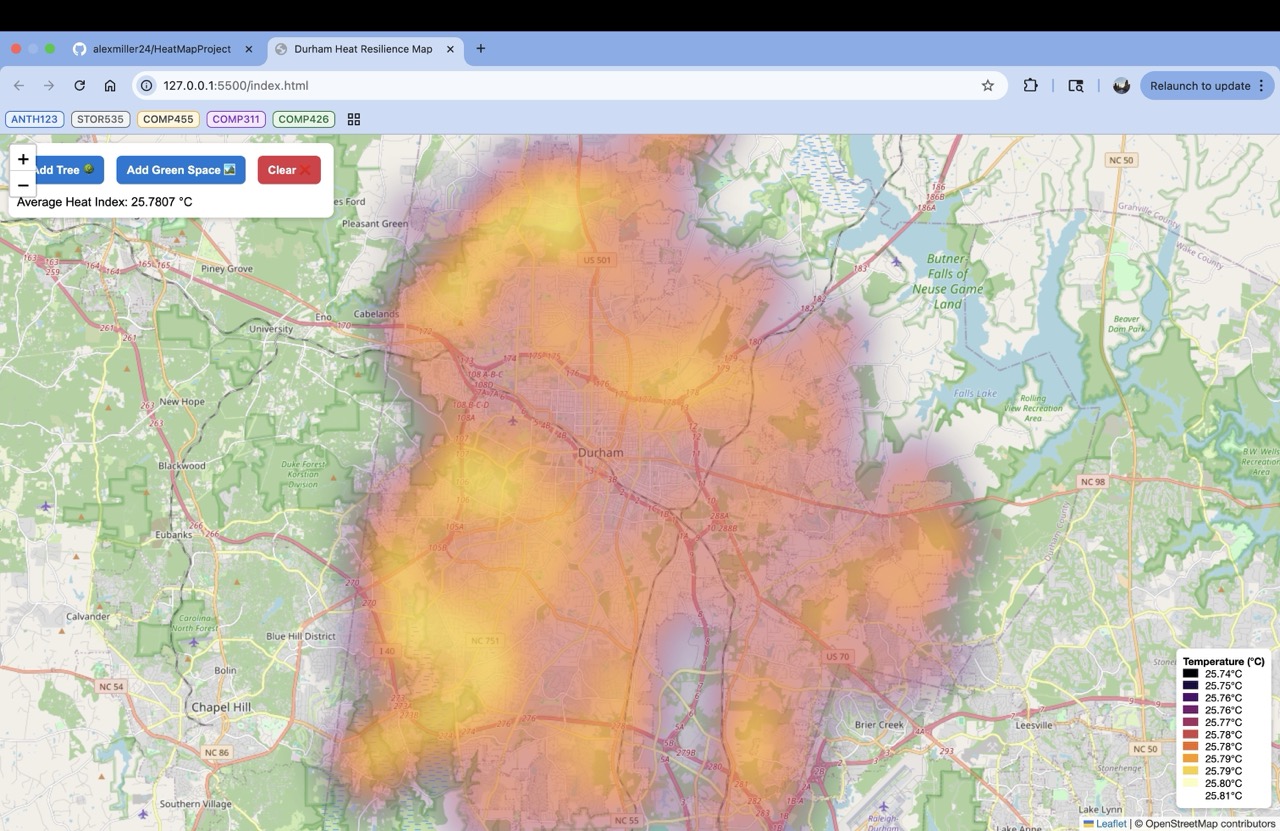Open the ANTH123 bookmark group
Viewport: 1280px width, 831px height.
tap(35, 119)
